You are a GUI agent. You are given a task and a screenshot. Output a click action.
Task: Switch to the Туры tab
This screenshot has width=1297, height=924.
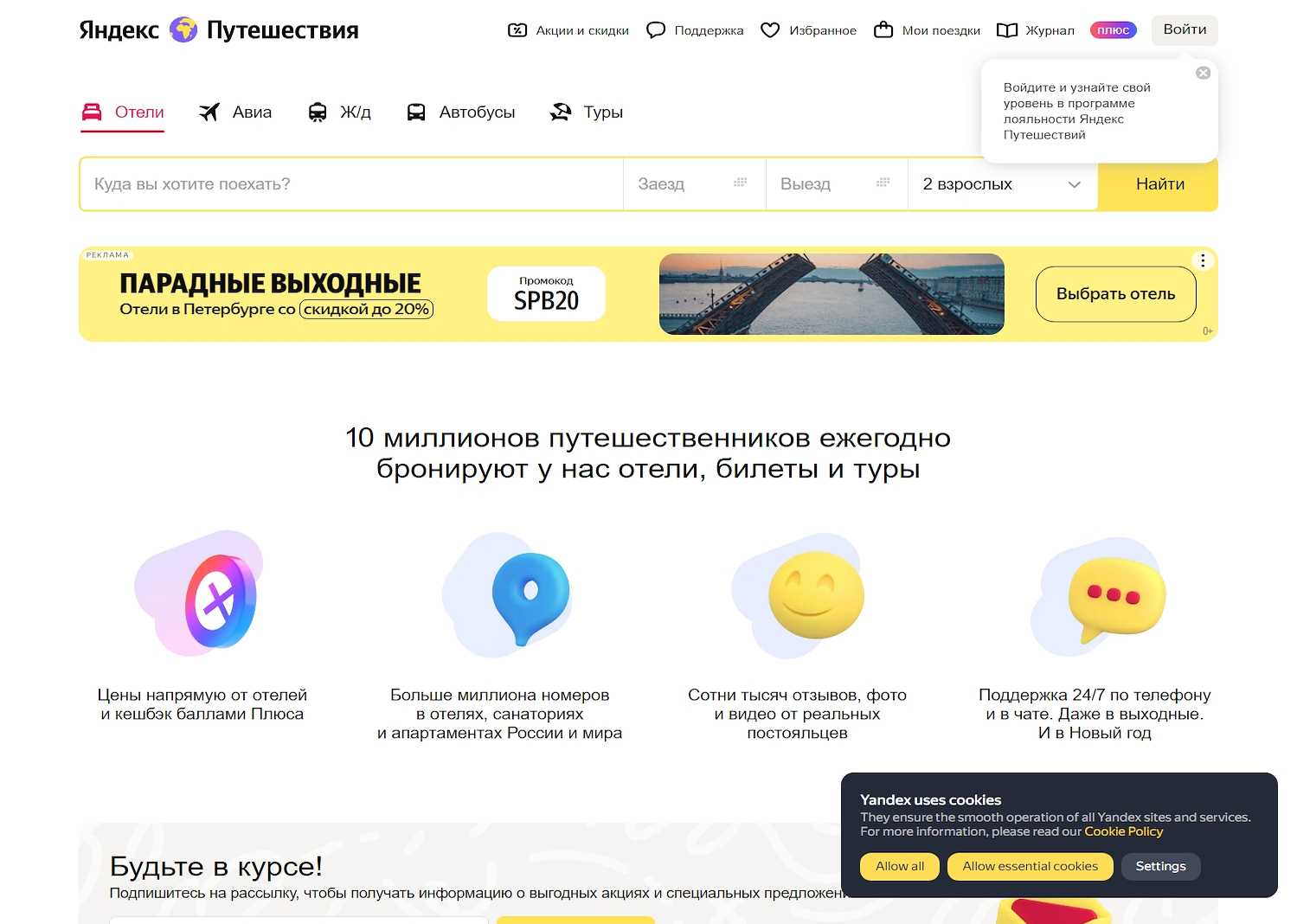(x=587, y=112)
